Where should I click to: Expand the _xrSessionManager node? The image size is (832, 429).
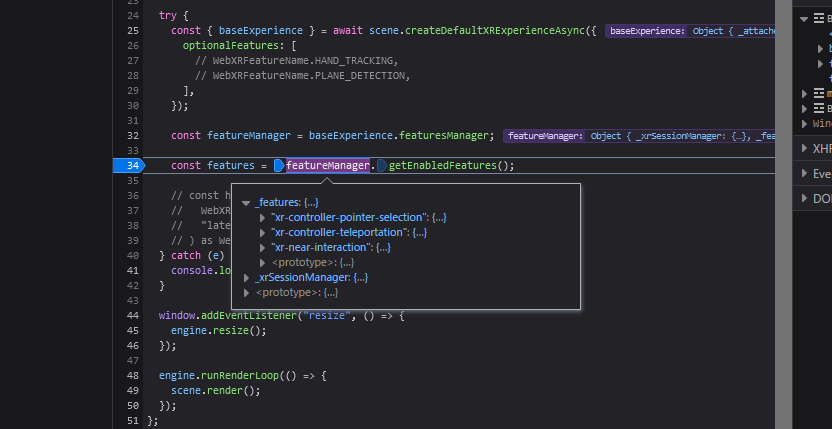pyautogui.click(x=246, y=278)
